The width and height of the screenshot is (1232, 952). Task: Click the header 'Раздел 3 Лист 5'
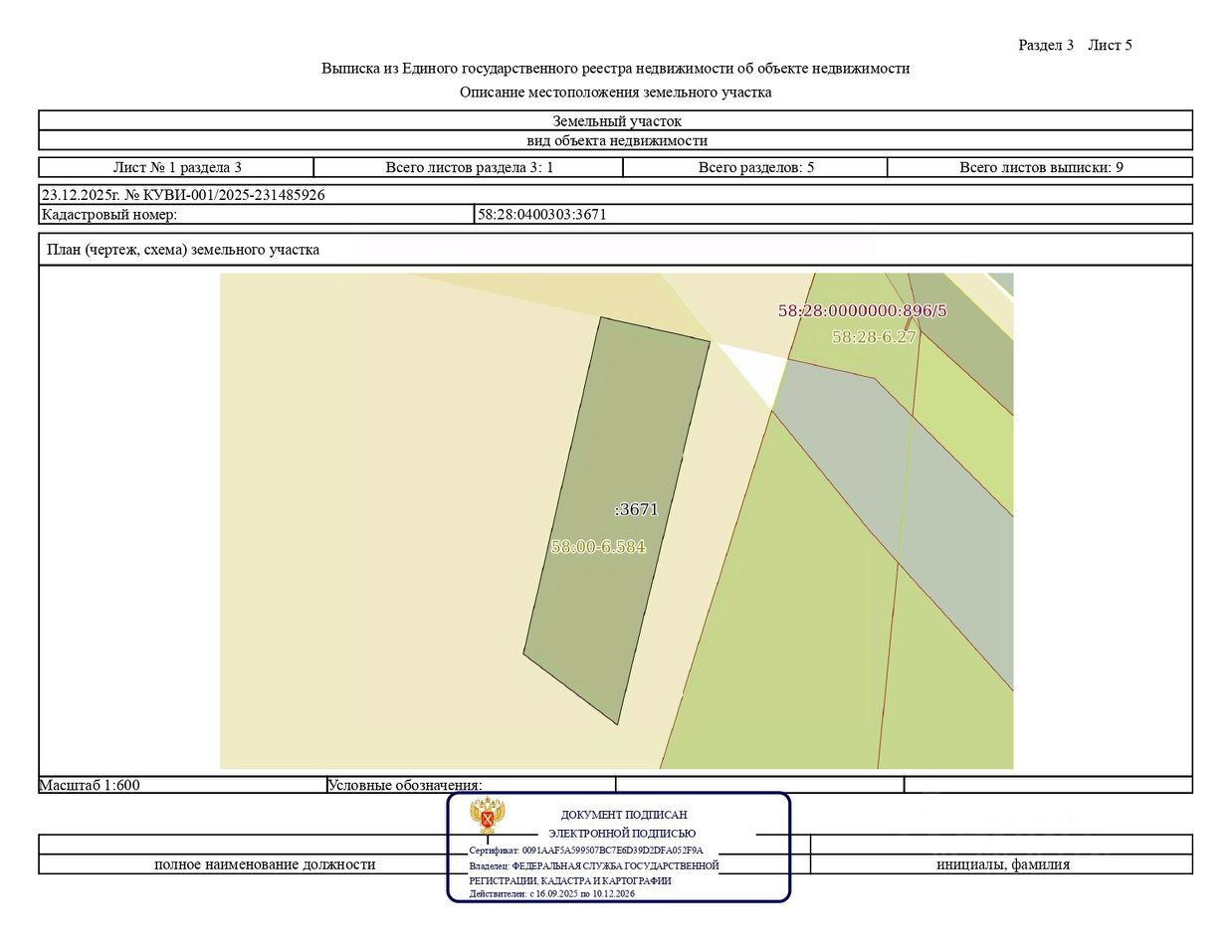(1075, 45)
